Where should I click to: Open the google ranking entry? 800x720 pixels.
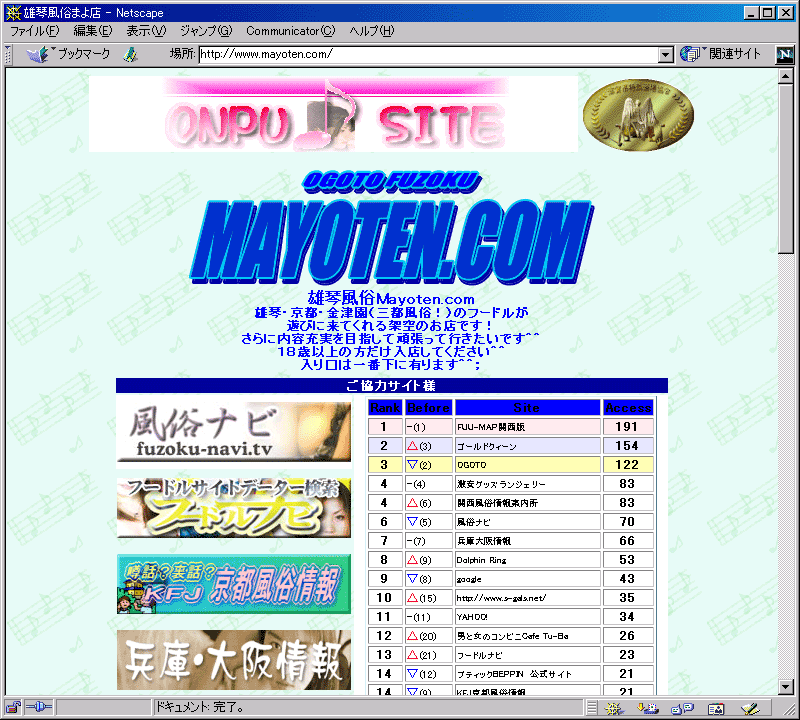click(469, 579)
